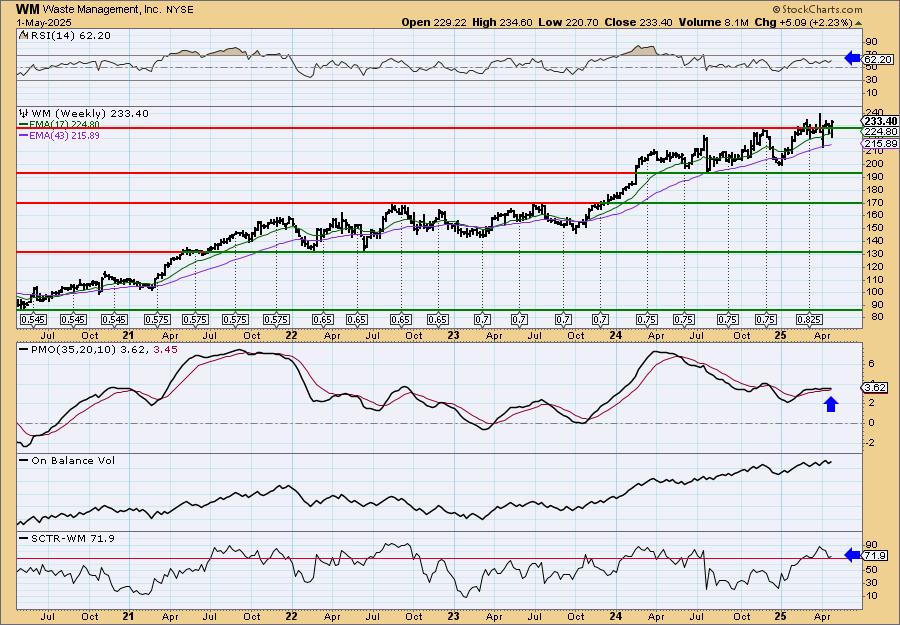Click the 233.40 price tag on right axis
Viewport: 900px width, 625px height.
(x=880, y=121)
